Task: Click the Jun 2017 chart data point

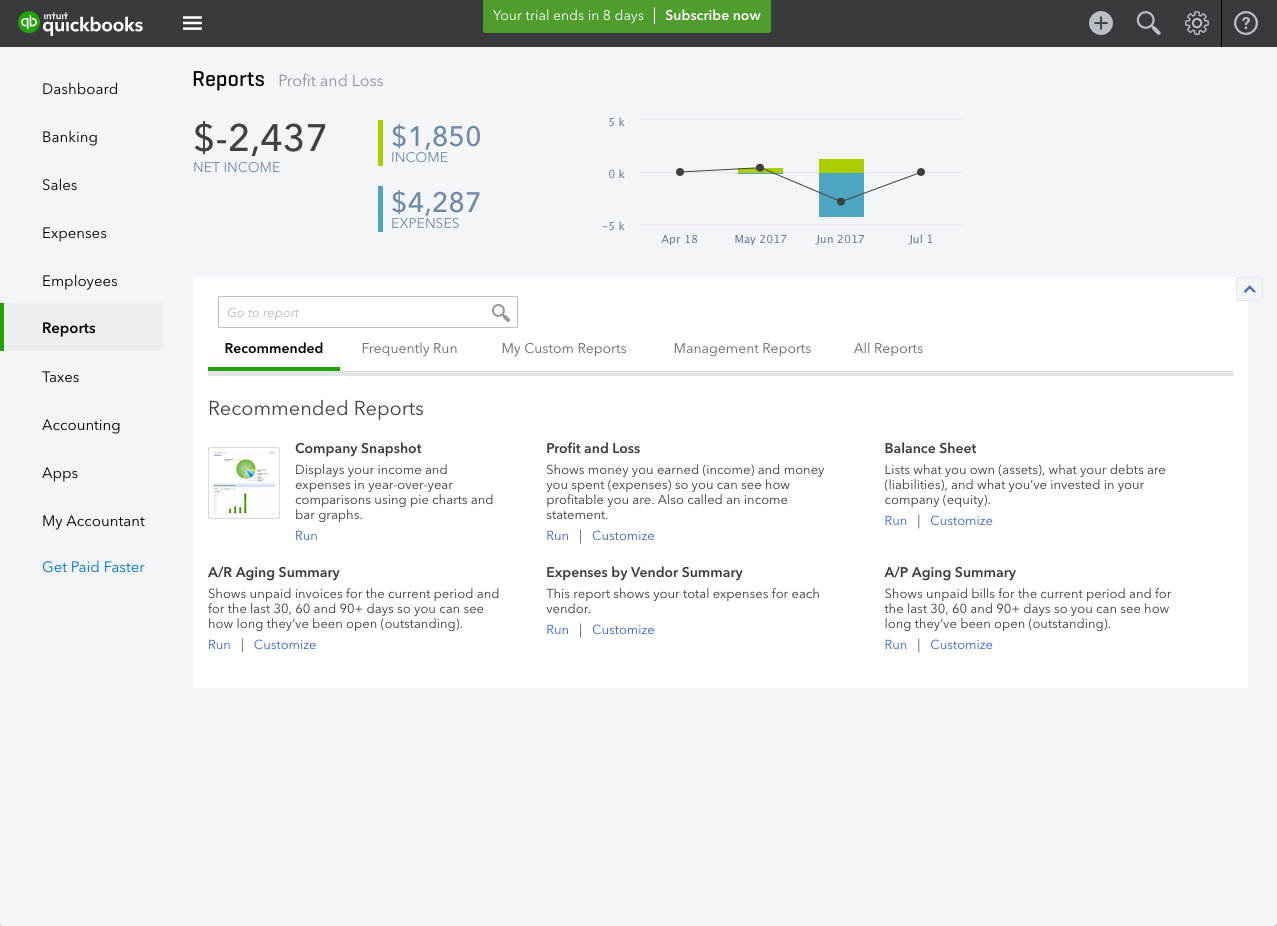Action: click(x=841, y=202)
